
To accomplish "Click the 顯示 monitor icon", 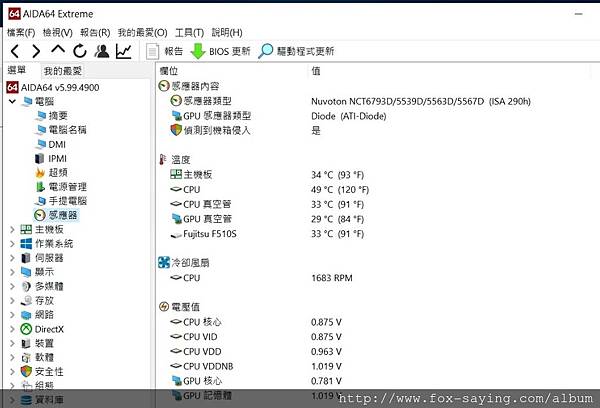I will coord(26,272).
